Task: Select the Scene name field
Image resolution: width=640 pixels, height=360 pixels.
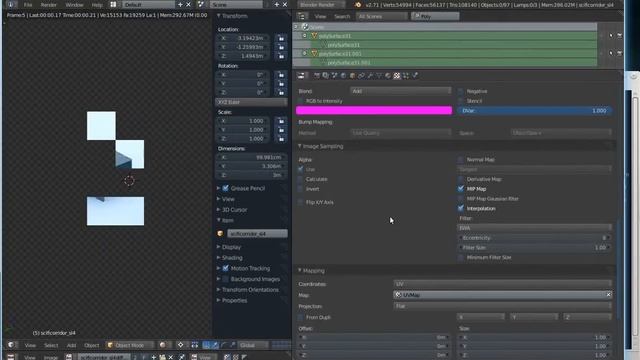Action: pos(236,4)
